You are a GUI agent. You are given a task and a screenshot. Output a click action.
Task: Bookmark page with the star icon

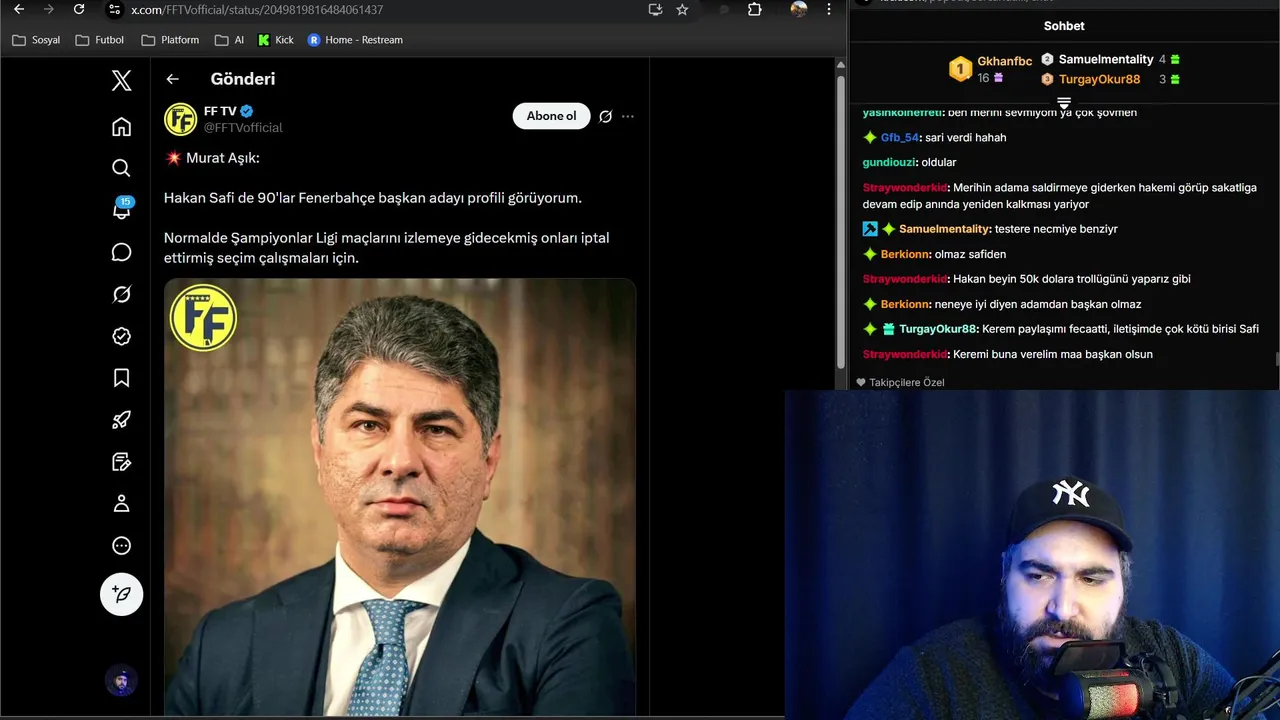coord(682,9)
